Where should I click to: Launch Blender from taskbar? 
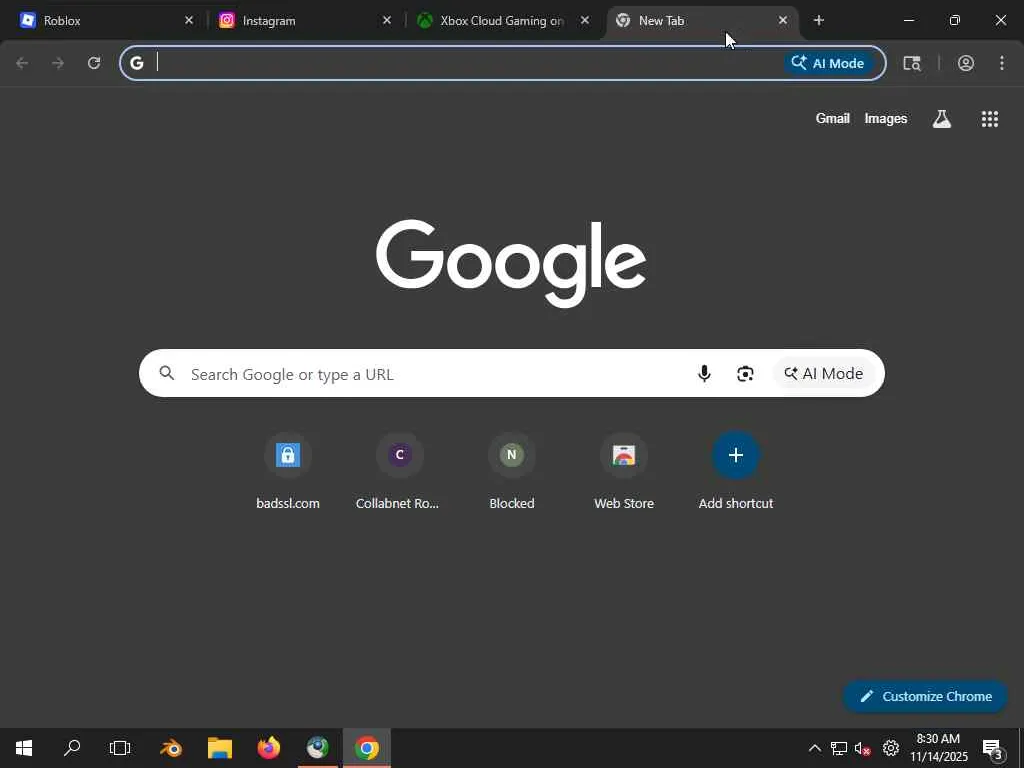(x=171, y=748)
